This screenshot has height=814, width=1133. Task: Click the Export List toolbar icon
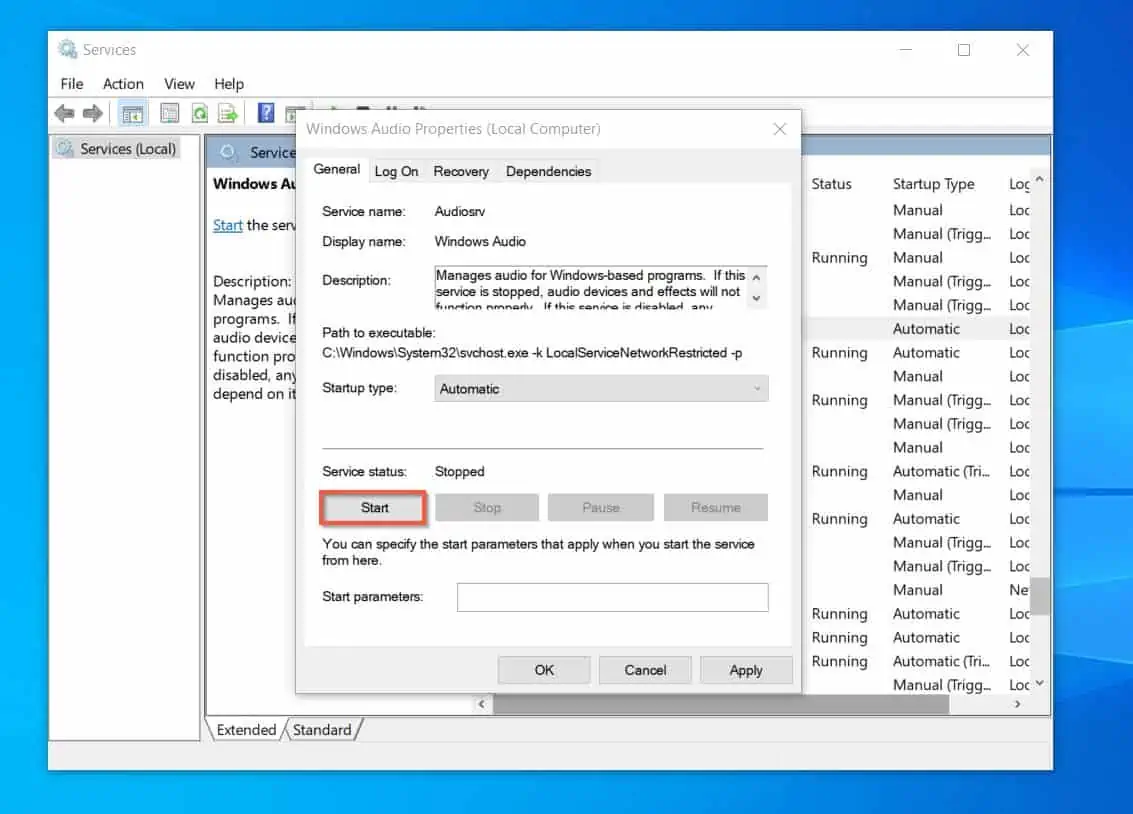click(x=228, y=113)
